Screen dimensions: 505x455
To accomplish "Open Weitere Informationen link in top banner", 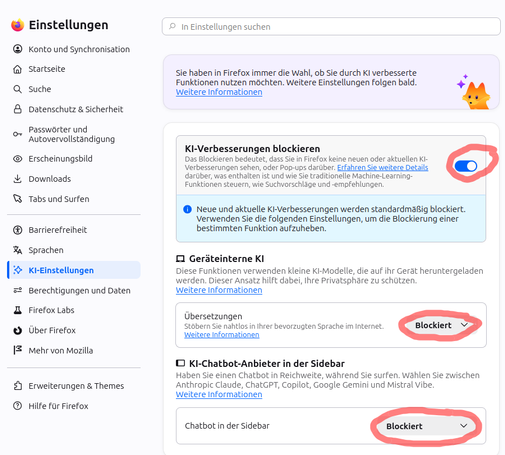I will tap(219, 92).
